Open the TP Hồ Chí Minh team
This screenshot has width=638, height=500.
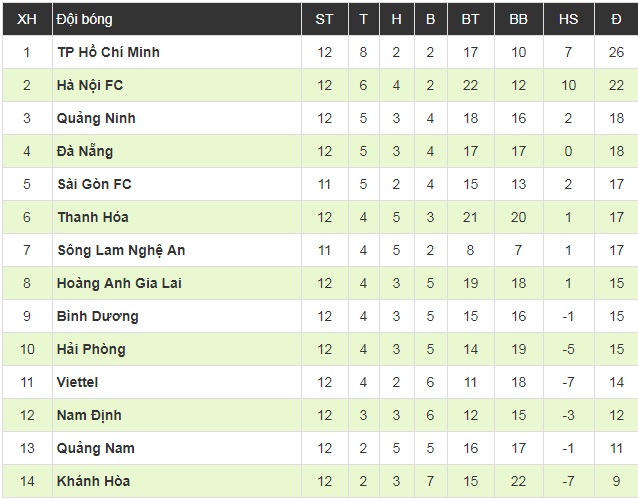click(x=108, y=52)
